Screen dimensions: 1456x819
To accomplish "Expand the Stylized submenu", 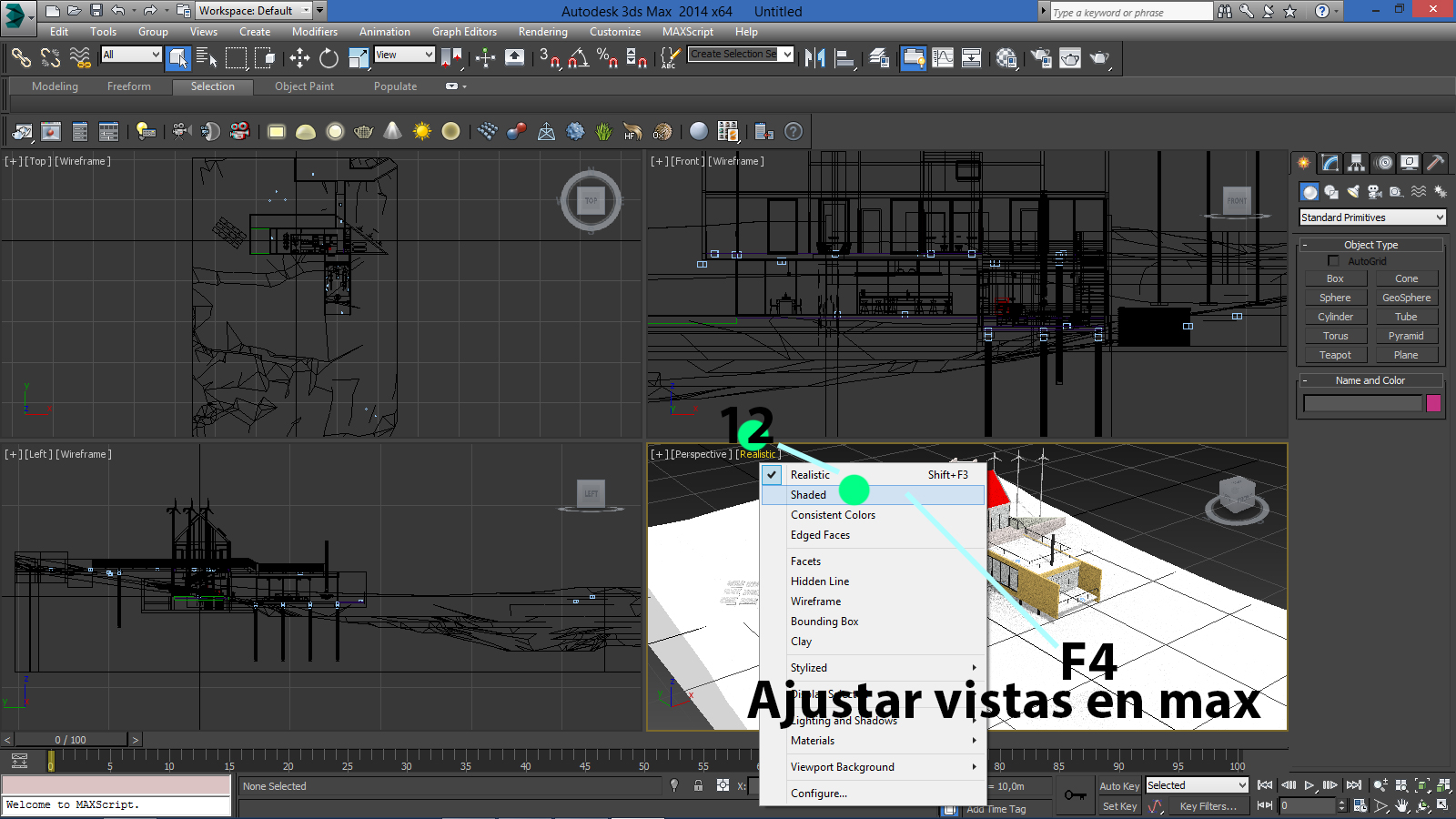I will pos(873,668).
